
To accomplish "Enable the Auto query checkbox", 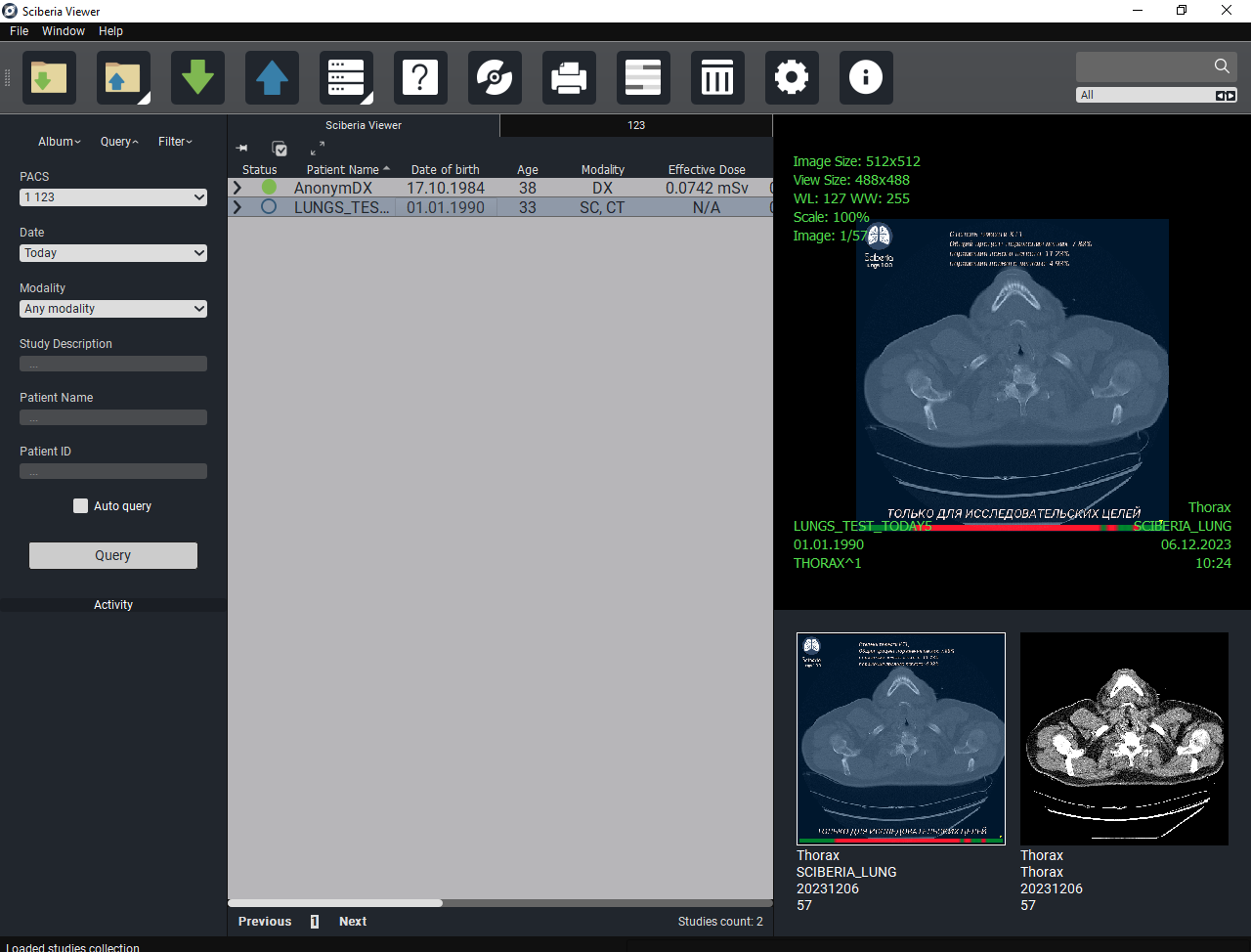I will [80, 505].
